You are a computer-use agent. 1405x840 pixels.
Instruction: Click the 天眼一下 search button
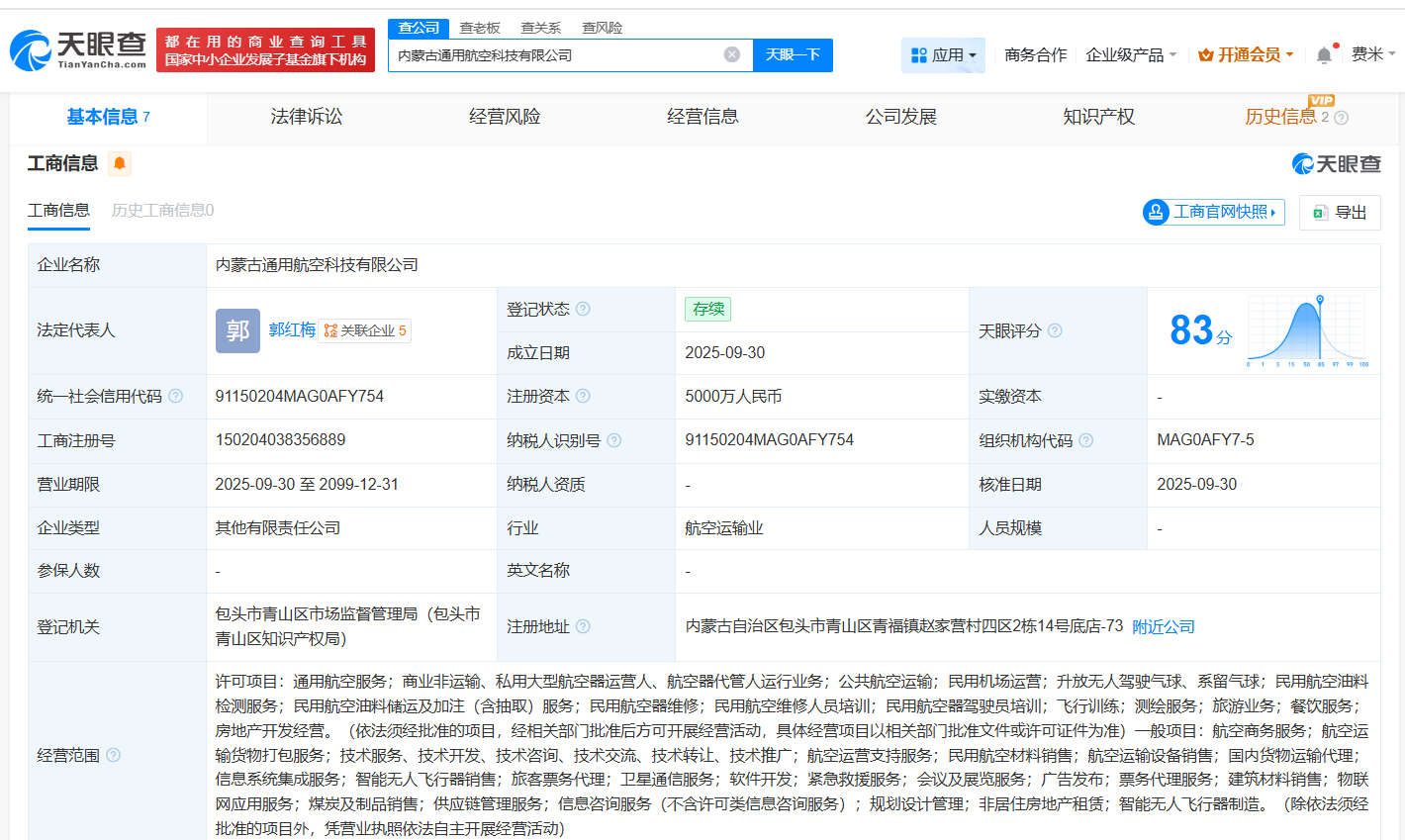pos(794,54)
